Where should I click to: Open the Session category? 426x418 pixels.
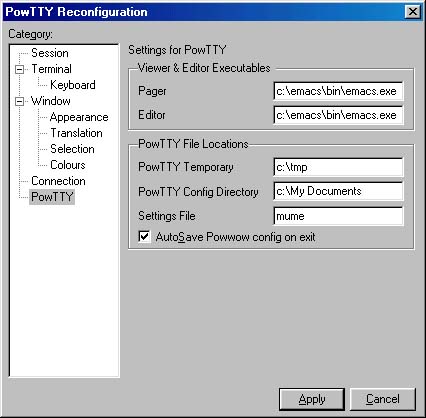(50, 53)
